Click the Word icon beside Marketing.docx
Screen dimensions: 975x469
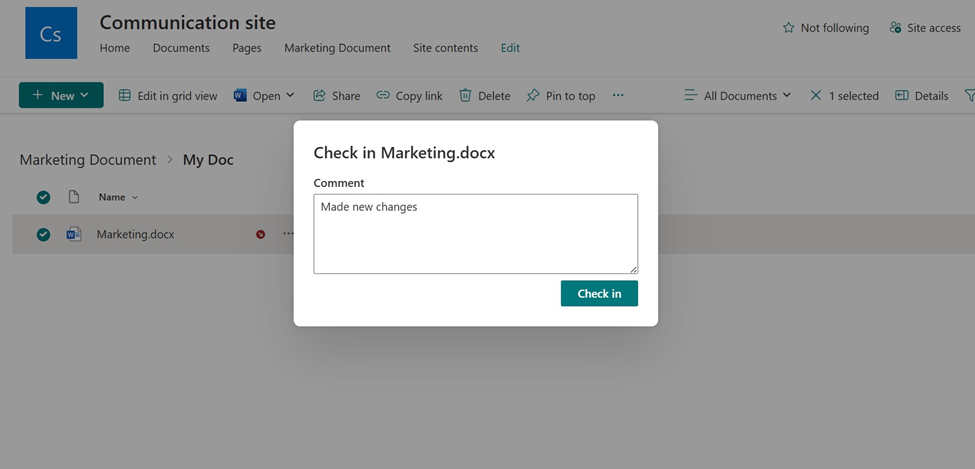coord(73,234)
